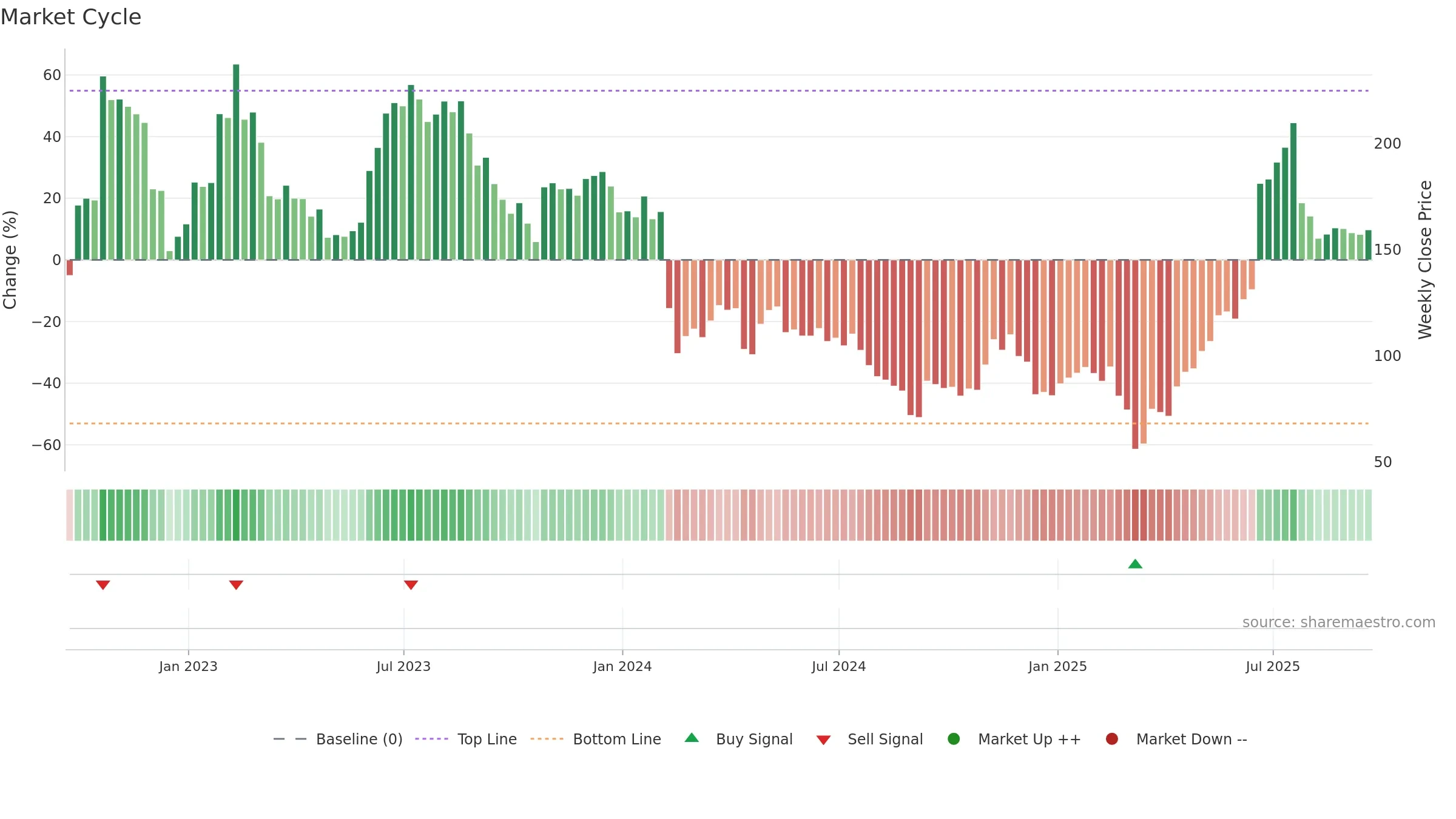Click the Jan 2023 axis label
1456x819 pixels.
pyautogui.click(x=188, y=666)
